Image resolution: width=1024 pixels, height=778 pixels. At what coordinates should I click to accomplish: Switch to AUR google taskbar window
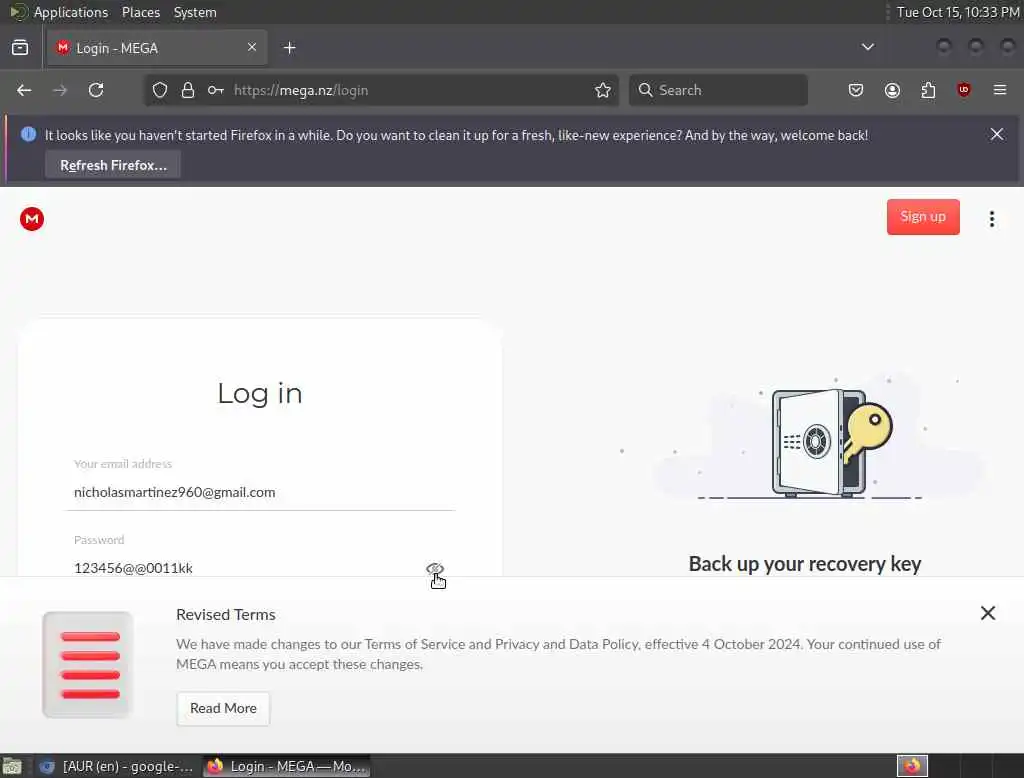118,766
